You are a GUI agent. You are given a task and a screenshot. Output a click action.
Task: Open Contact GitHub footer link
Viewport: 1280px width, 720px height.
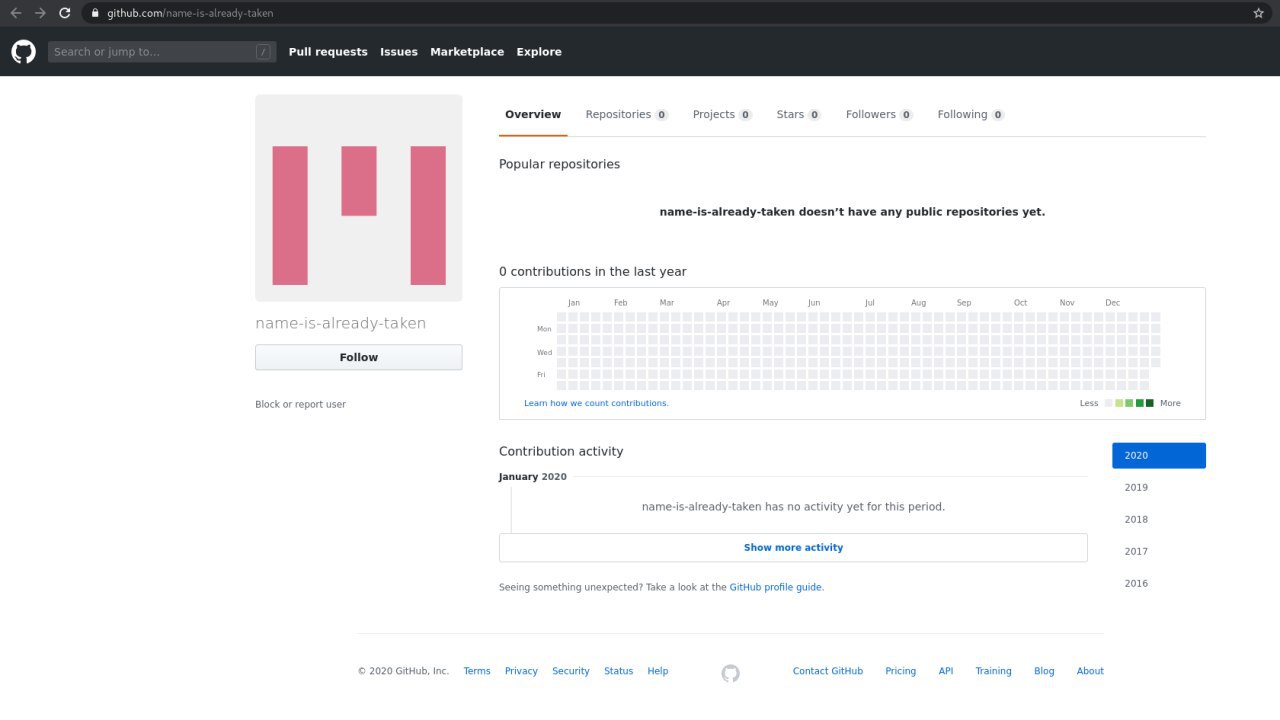[x=828, y=671]
